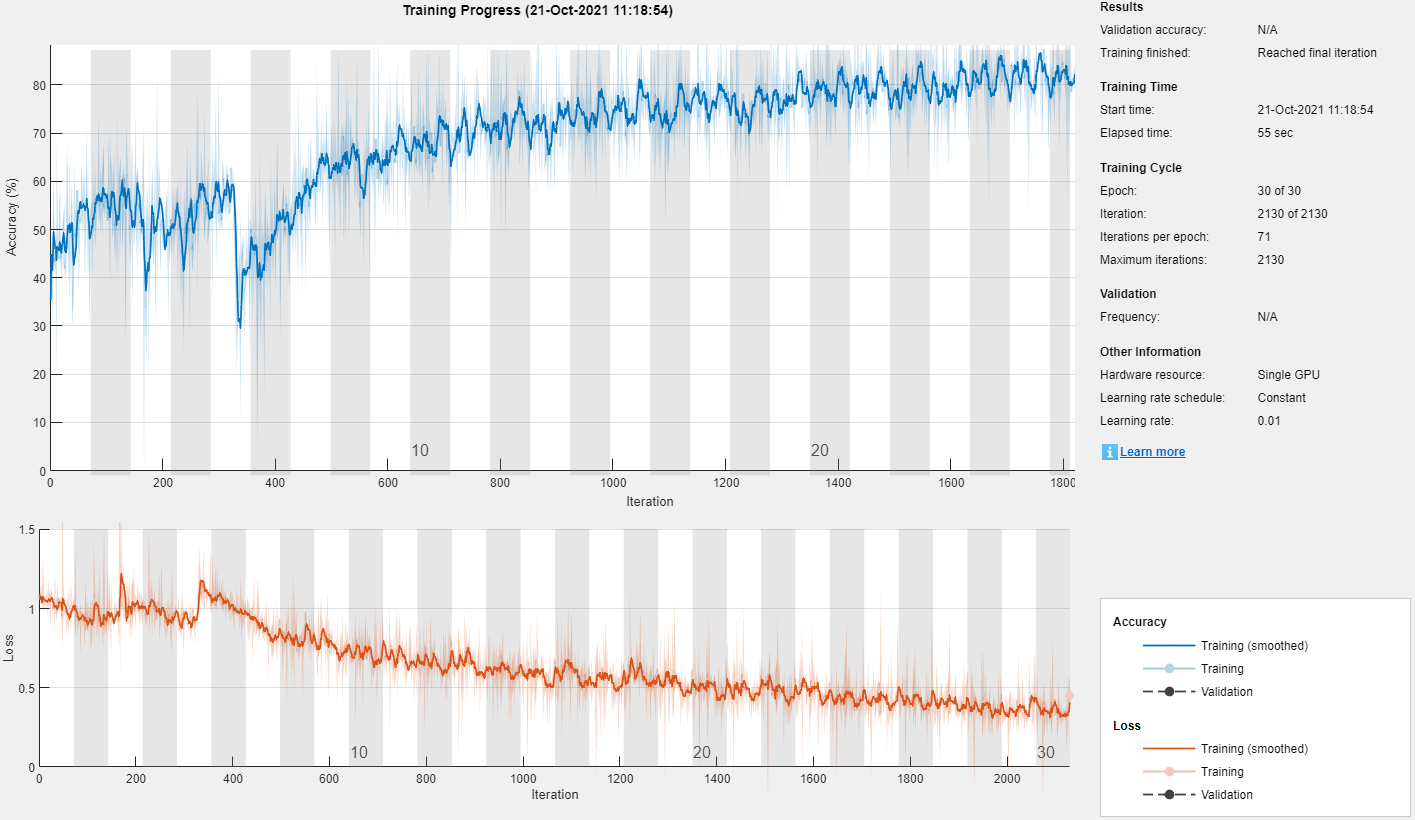Click the epoch 20 label in the accuracy plot
Viewport: 1415px width, 820px height.
(x=819, y=451)
